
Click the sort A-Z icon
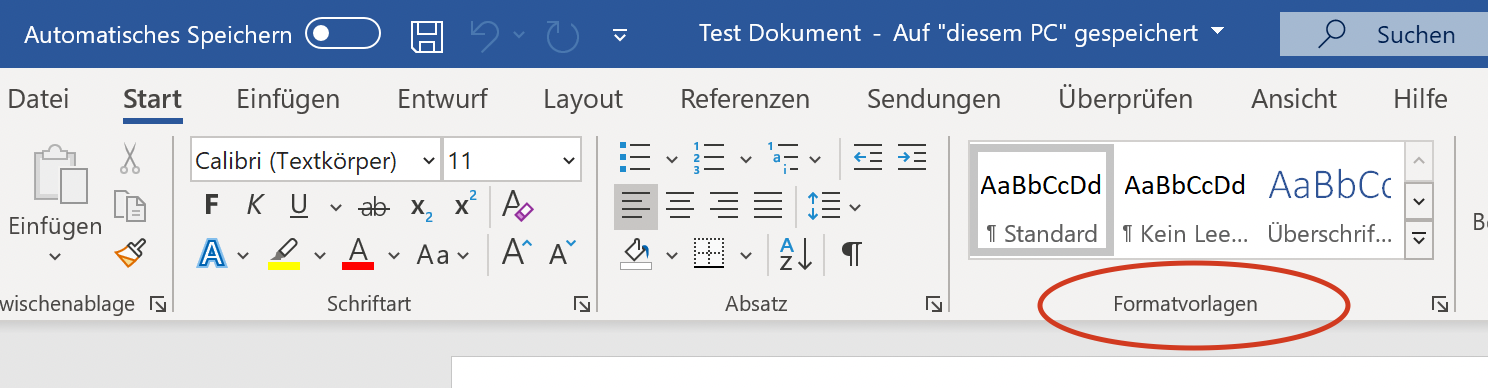(x=796, y=254)
